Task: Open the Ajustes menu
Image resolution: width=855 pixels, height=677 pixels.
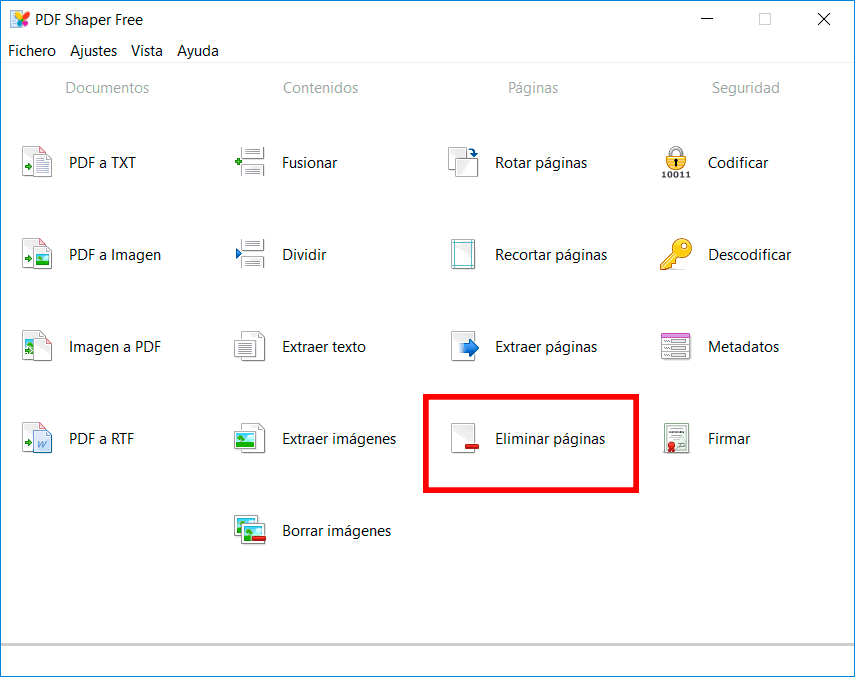Action: point(93,51)
